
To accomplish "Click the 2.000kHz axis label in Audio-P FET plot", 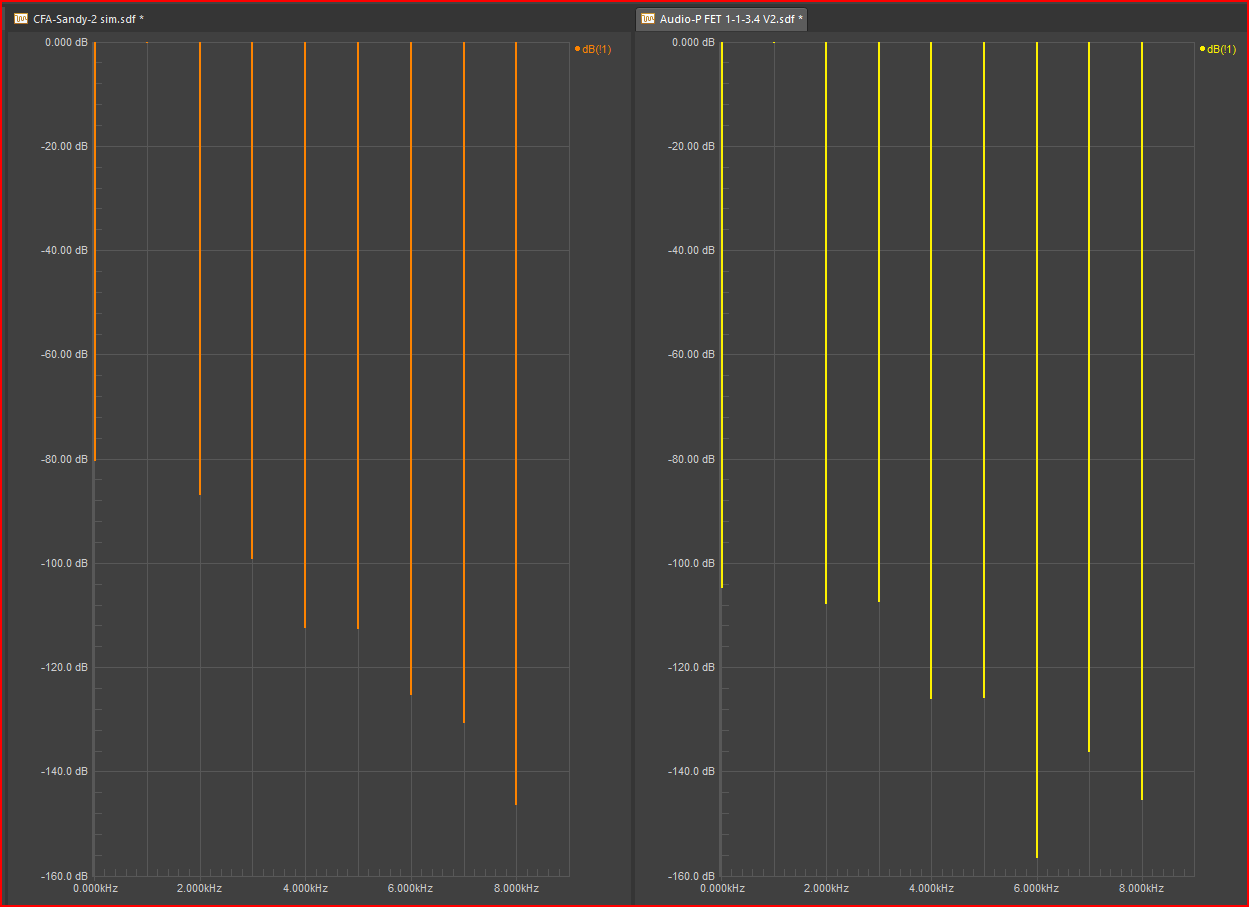I will [826, 888].
